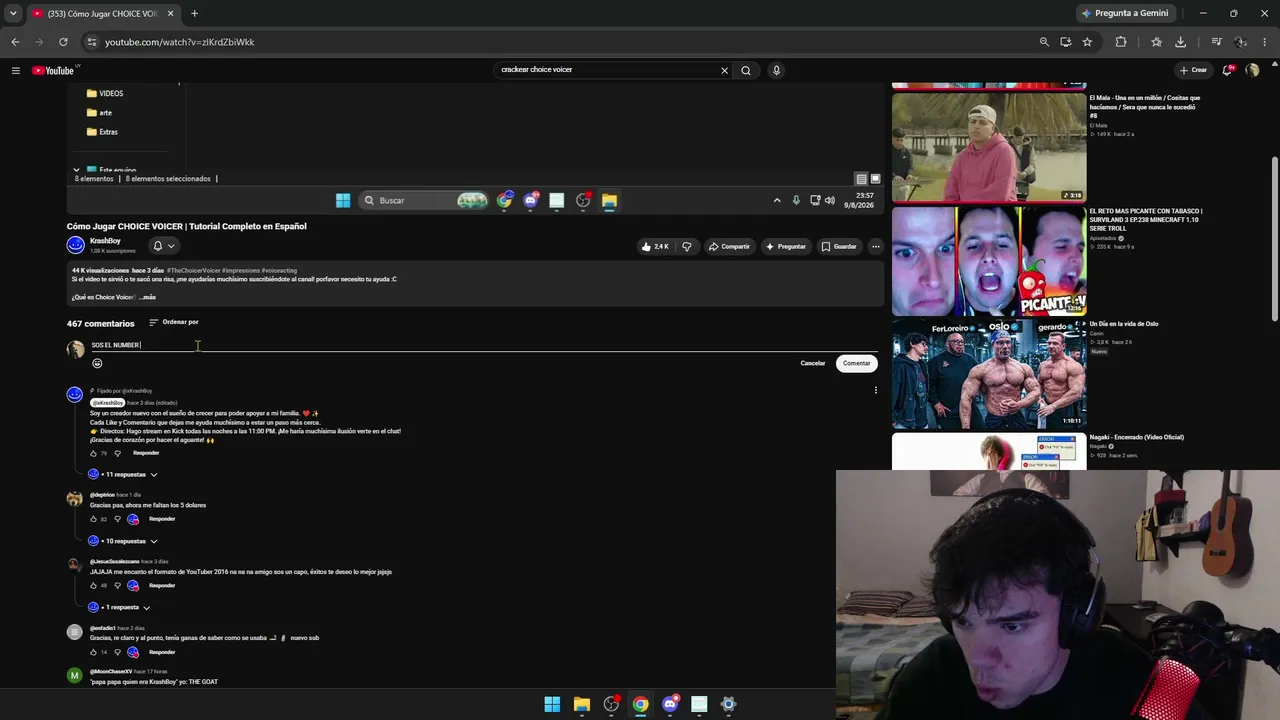Expand description with ...más
The height and width of the screenshot is (720, 1280).
pos(147,297)
